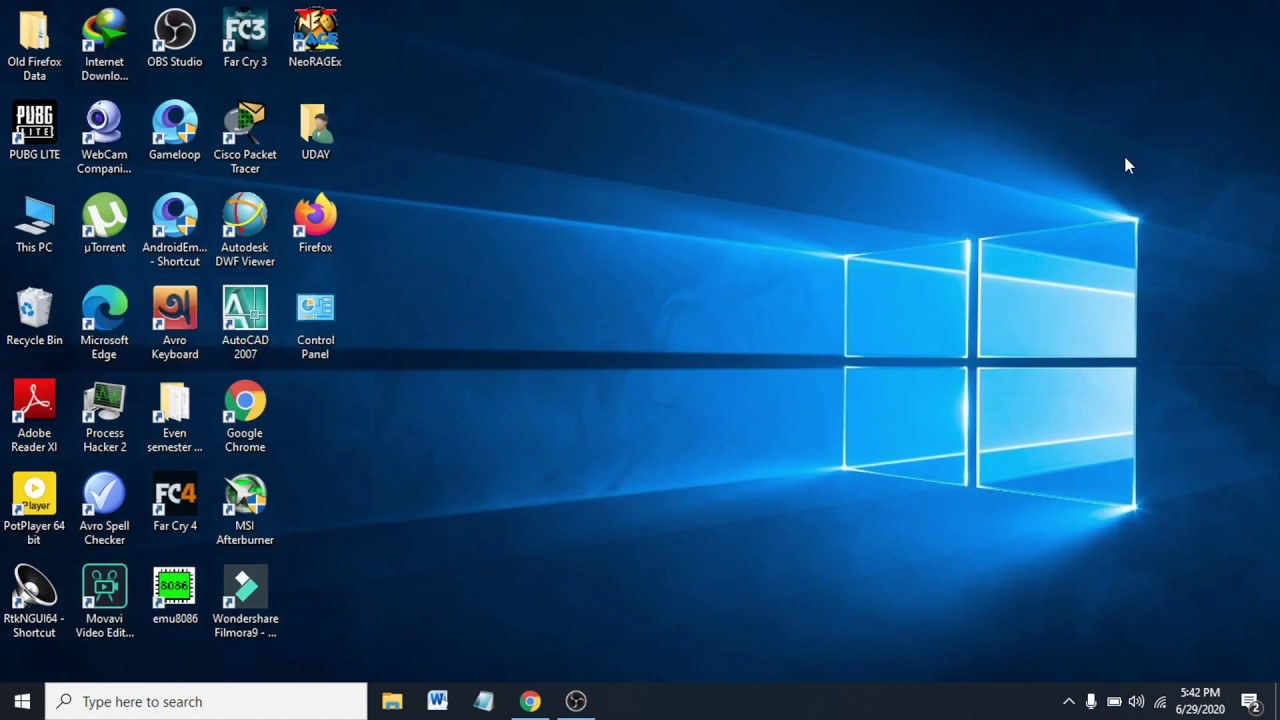Open the Windows Start menu
The image size is (1280, 720).
tap(22, 701)
